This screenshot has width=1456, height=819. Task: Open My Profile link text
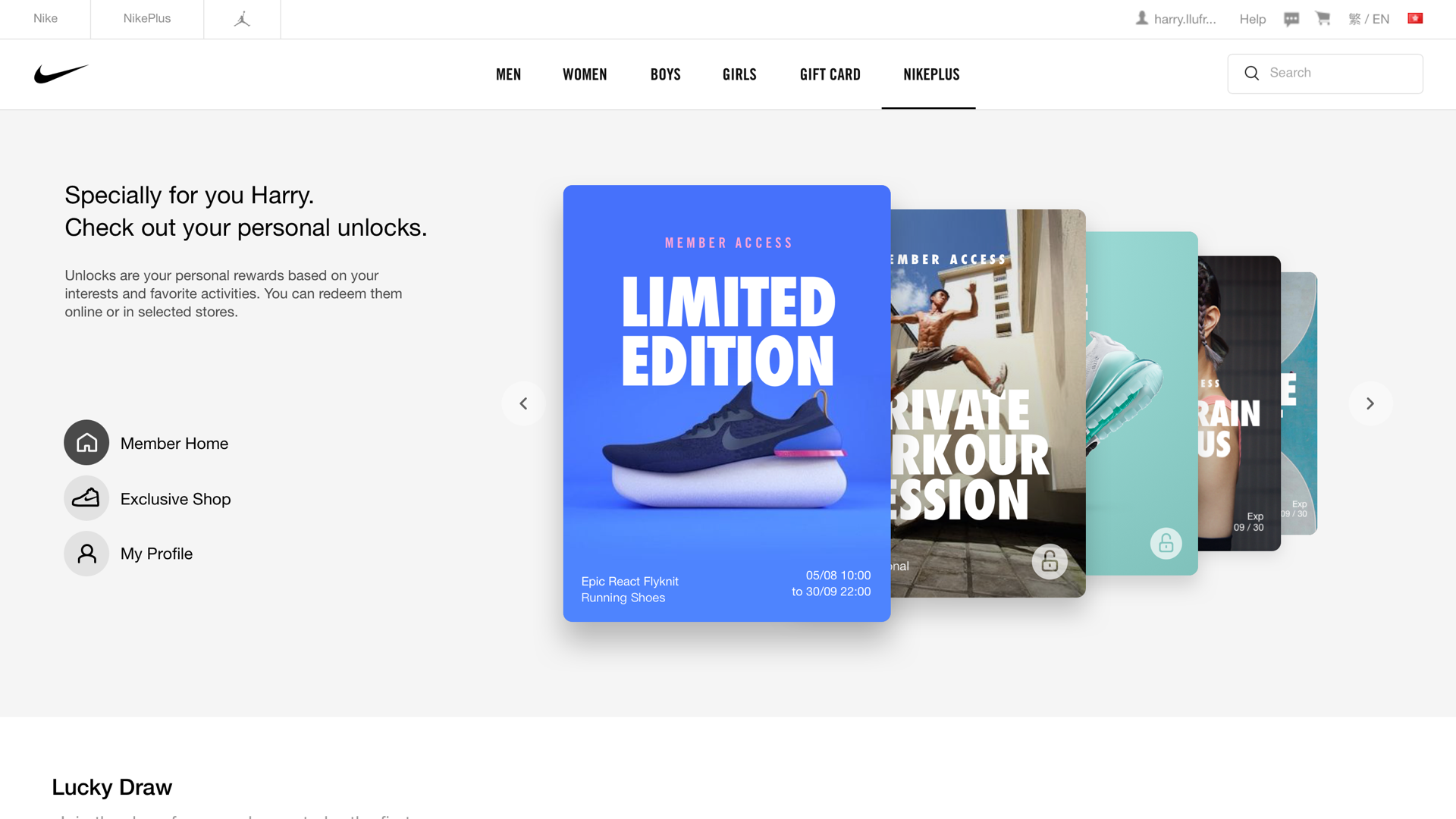click(157, 554)
